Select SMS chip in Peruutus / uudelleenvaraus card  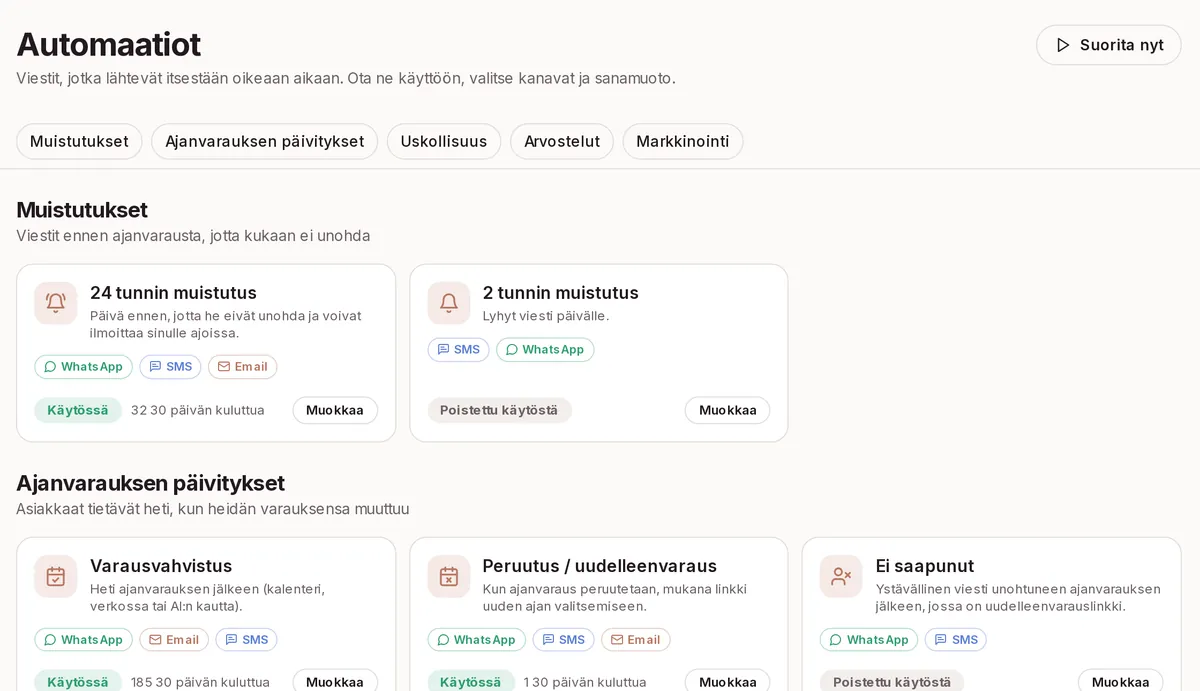563,640
